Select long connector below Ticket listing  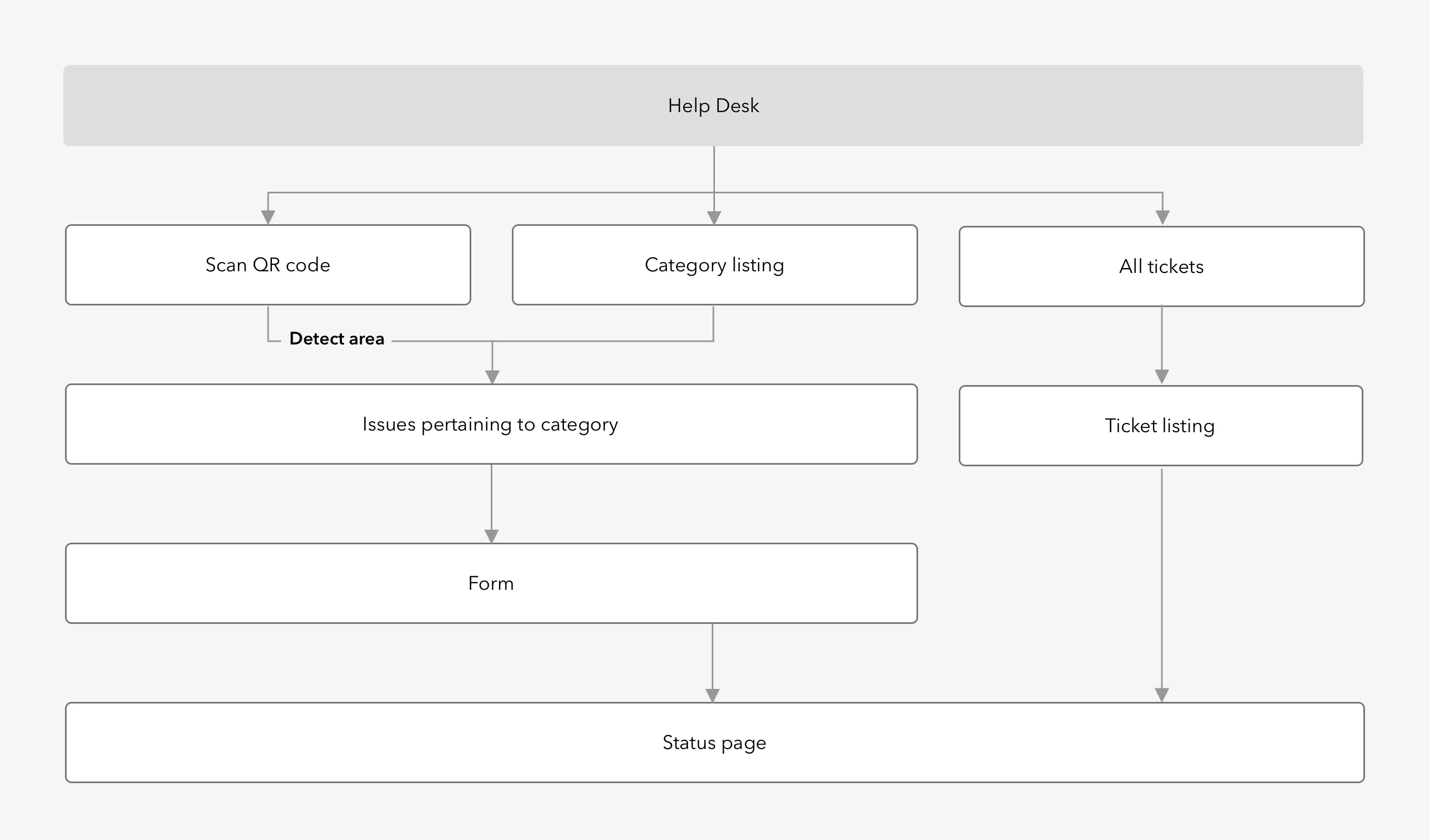point(1161,579)
